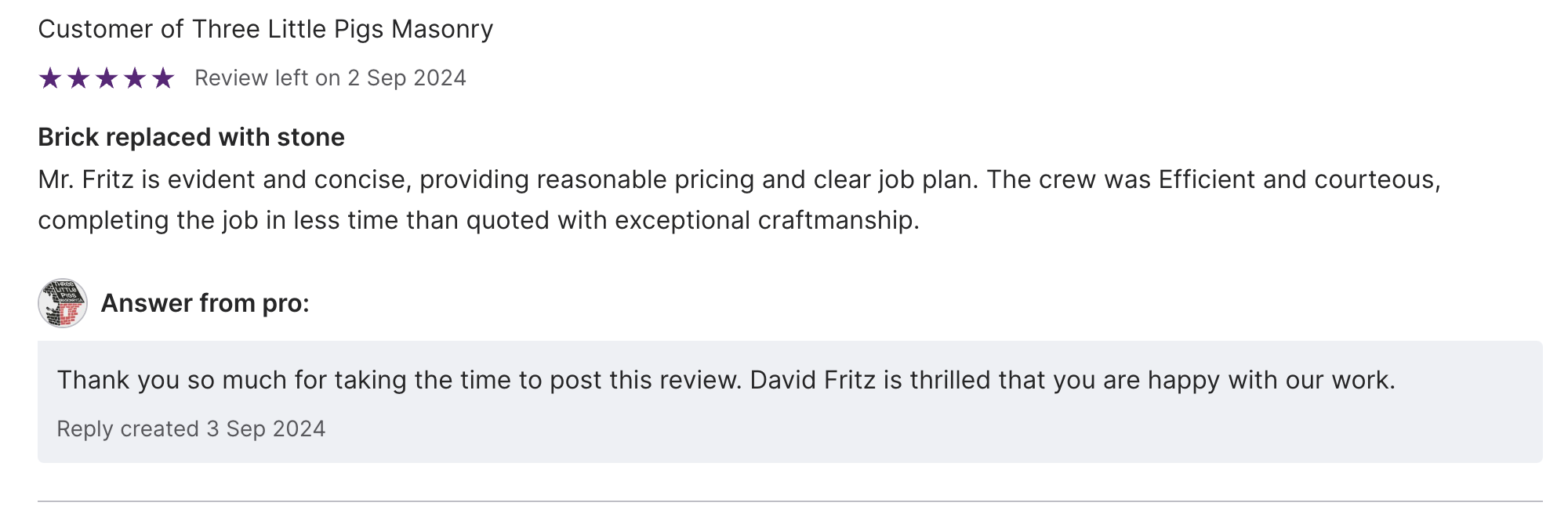
Task: Click 'Mr. Fritz' at the review's start
Action: [86, 179]
